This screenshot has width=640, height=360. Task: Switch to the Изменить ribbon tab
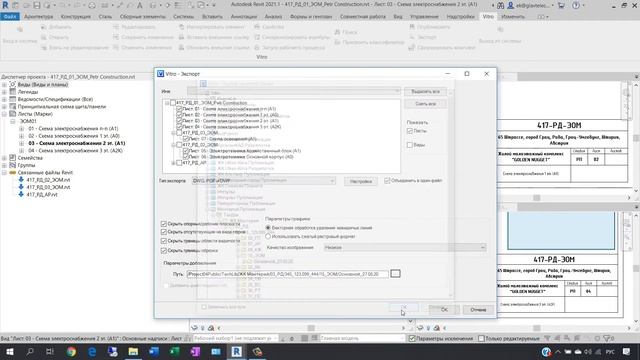pos(513,17)
